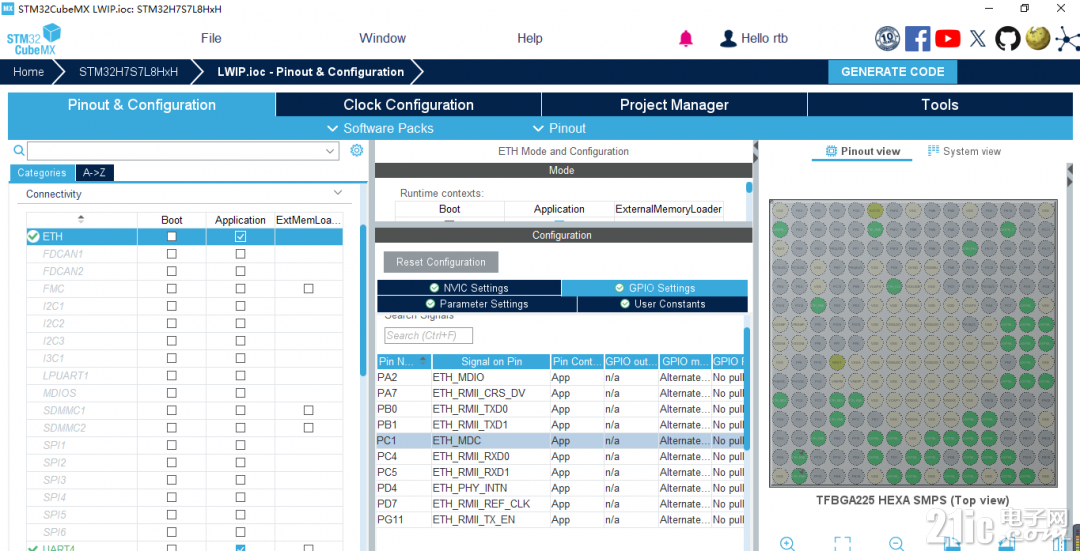Open the ST 10-year anniversary badge
The image size is (1080, 551).
(887, 39)
